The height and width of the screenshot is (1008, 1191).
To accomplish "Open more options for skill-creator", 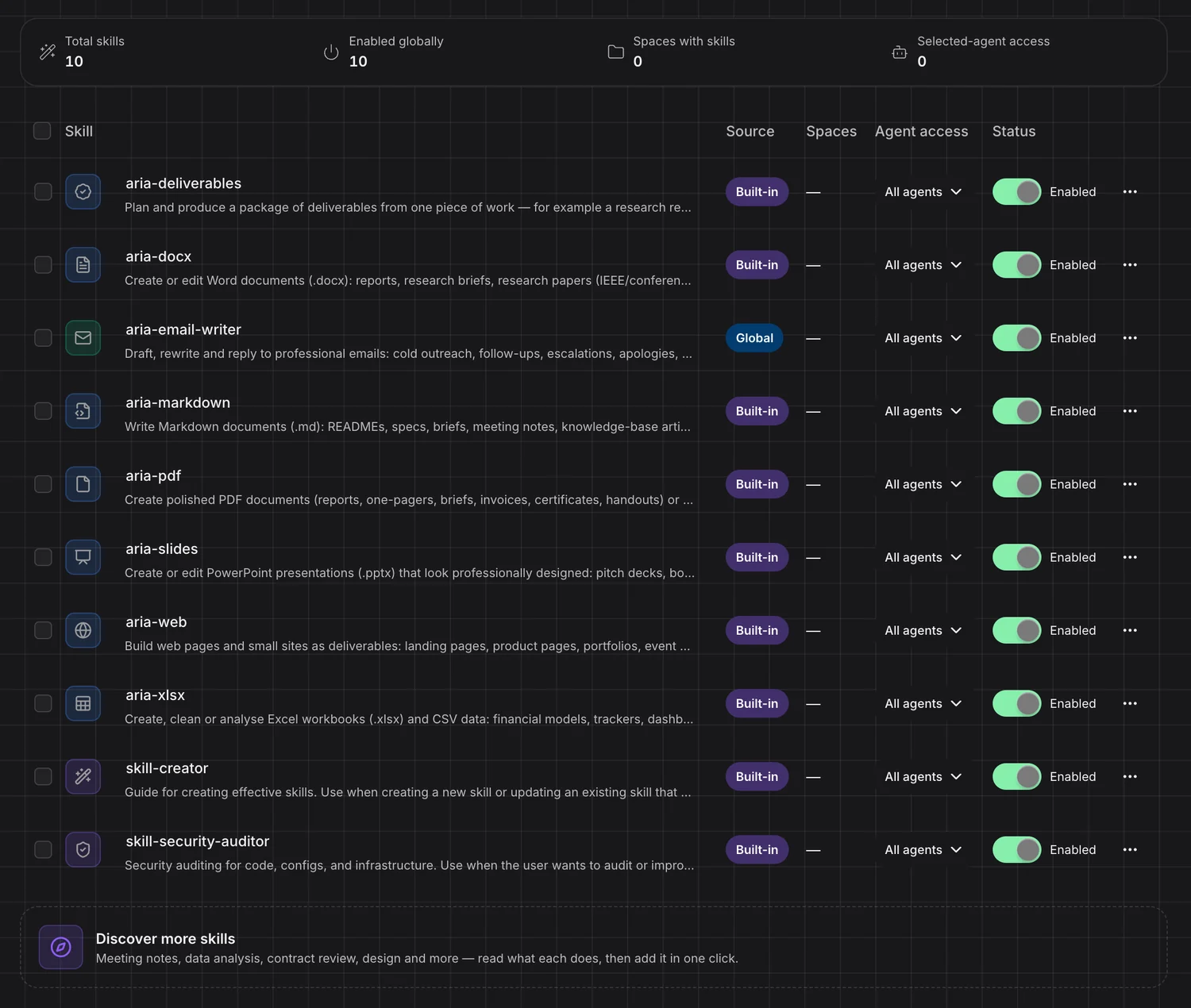I will click(1130, 776).
